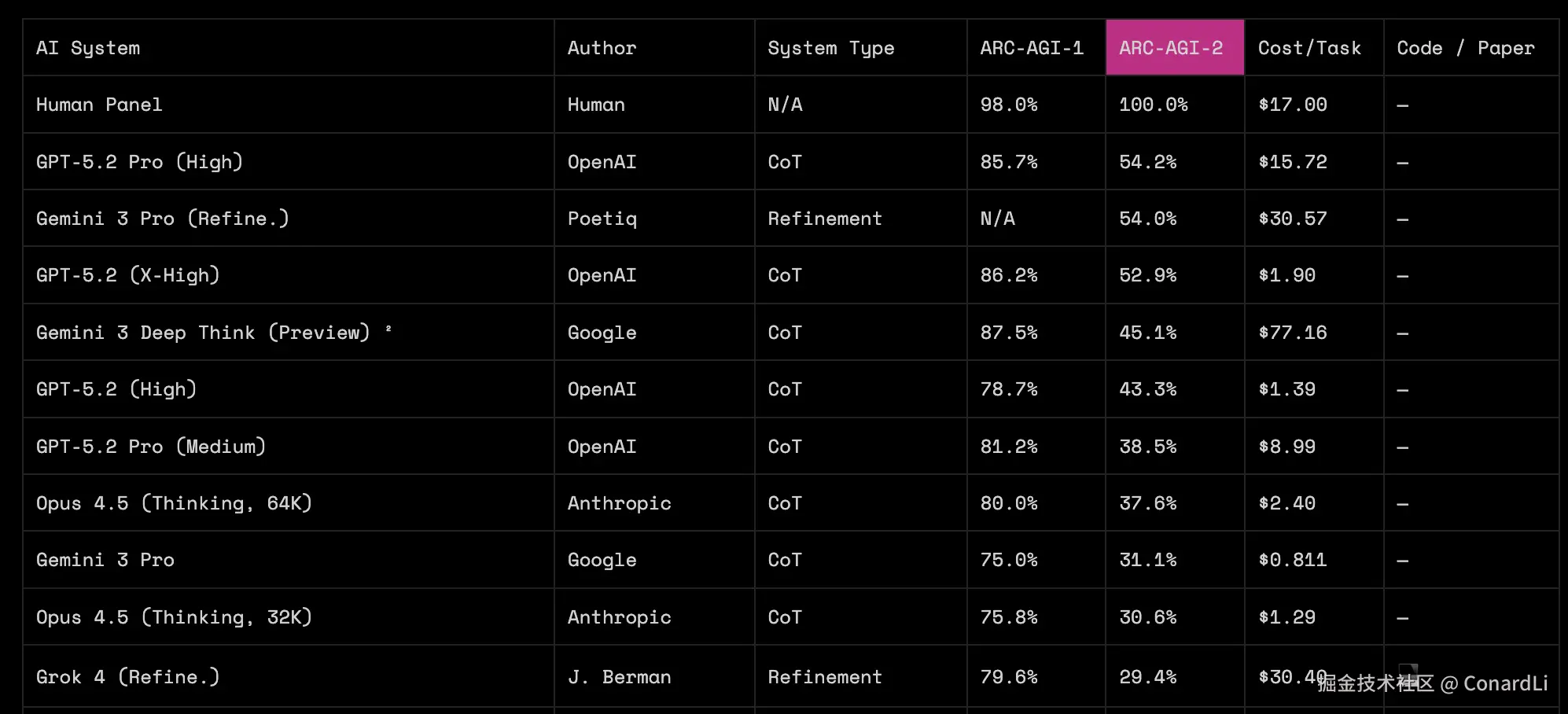
Task: Click the System Type column header
Action: [x=830, y=48]
